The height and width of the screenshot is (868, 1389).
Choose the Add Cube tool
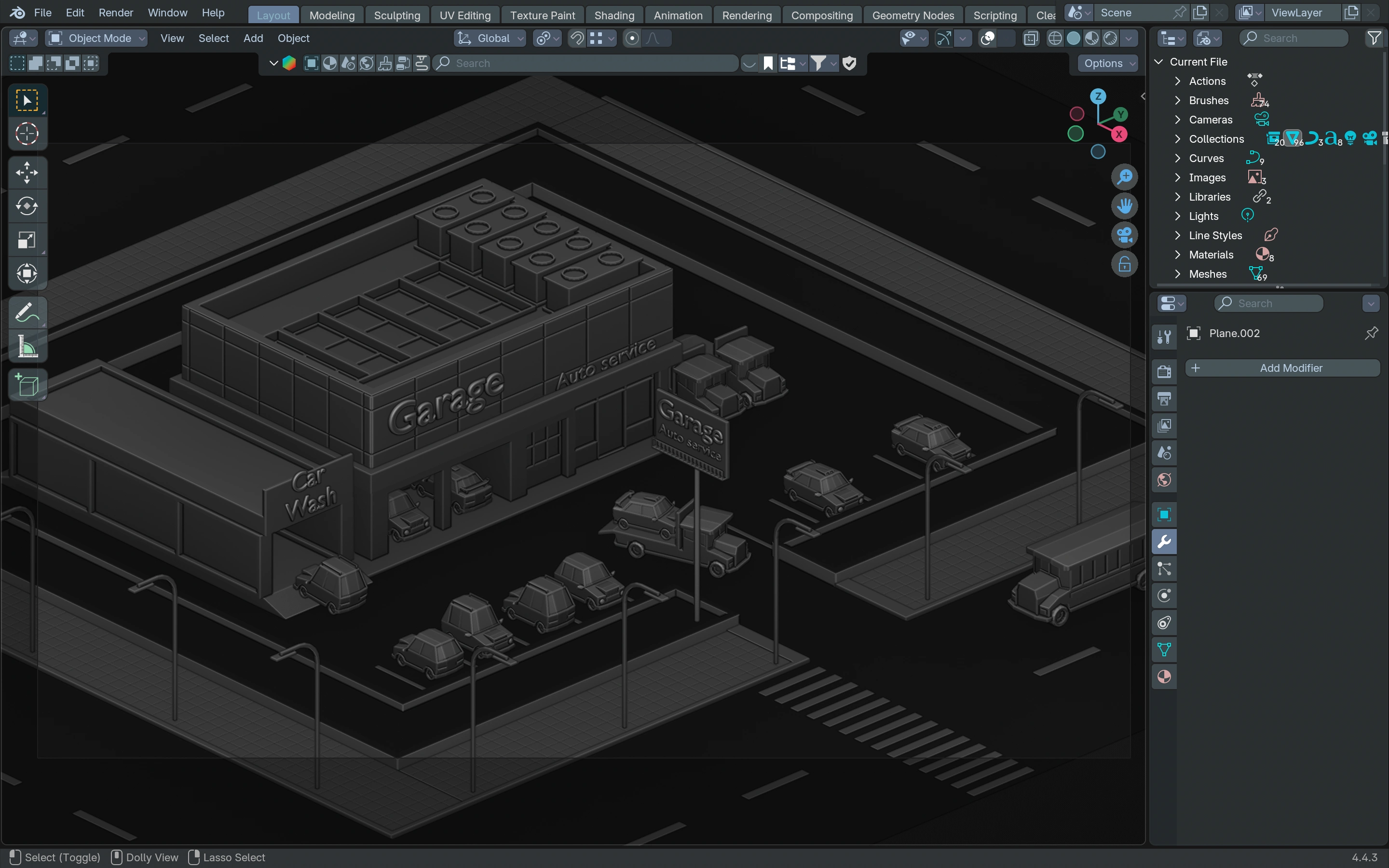click(x=27, y=385)
